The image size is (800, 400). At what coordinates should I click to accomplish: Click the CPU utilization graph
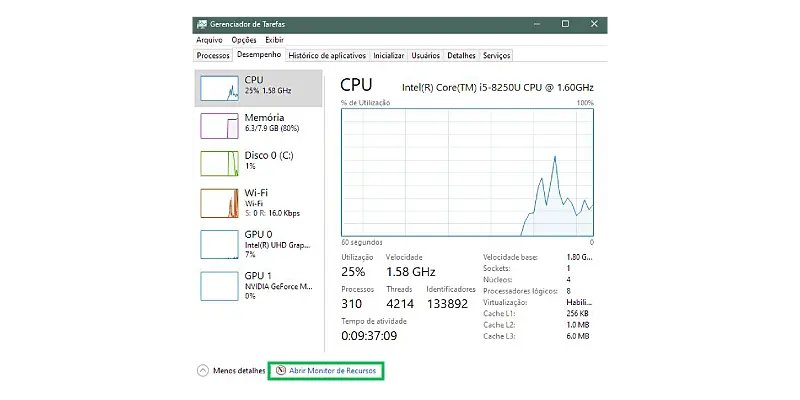pyautogui.click(x=467, y=172)
